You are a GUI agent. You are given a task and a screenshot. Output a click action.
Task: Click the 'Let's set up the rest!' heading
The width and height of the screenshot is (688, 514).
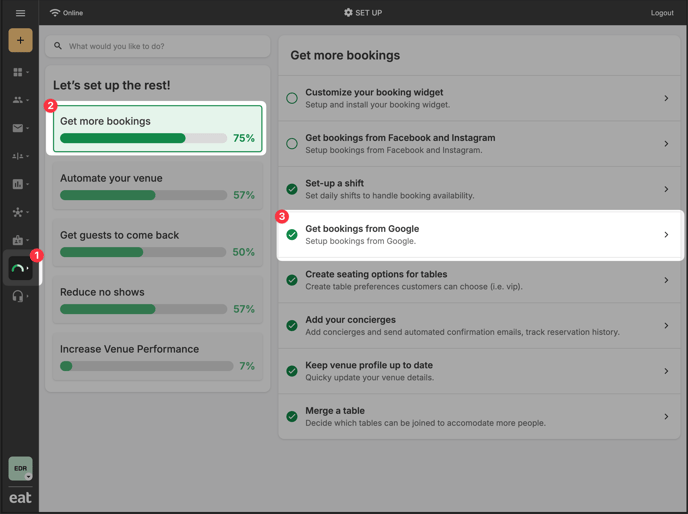(x=111, y=85)
